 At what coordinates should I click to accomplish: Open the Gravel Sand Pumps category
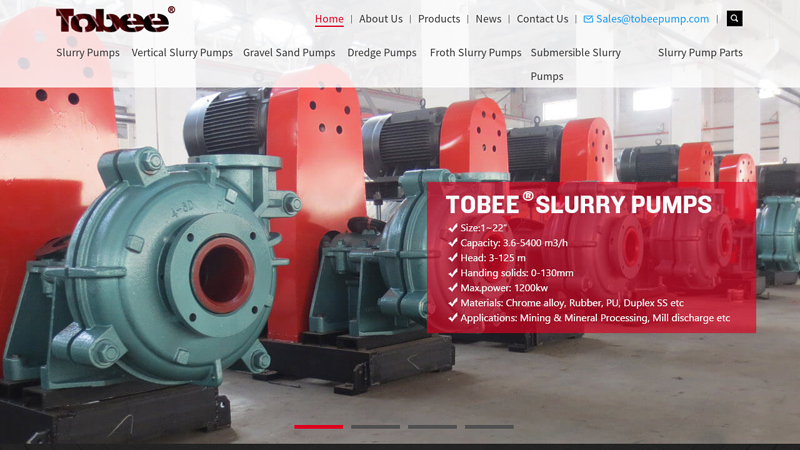289,53
